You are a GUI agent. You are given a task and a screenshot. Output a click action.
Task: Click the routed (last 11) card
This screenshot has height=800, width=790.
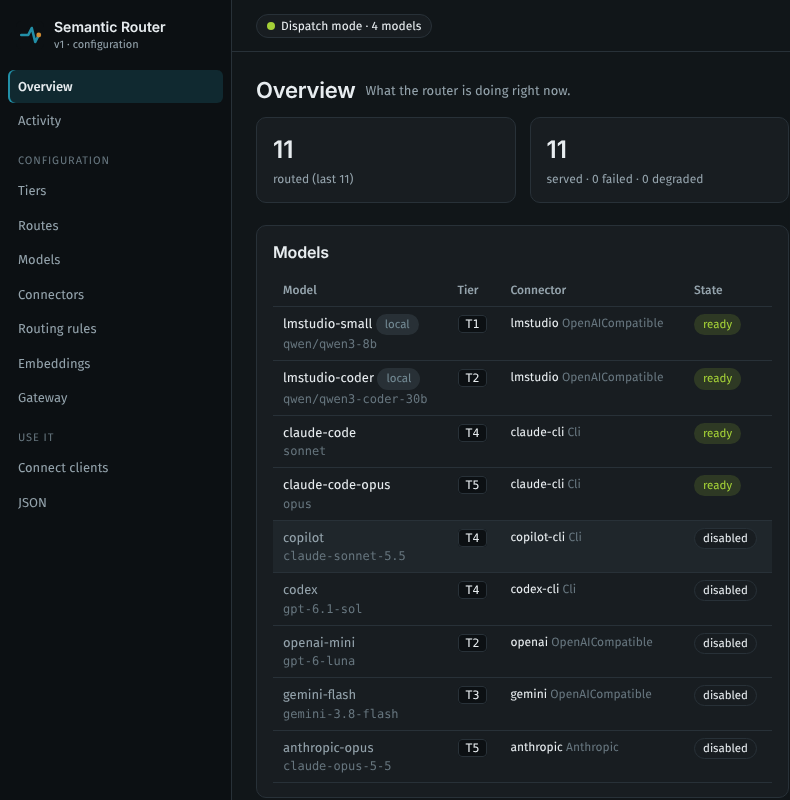[386, 160]
